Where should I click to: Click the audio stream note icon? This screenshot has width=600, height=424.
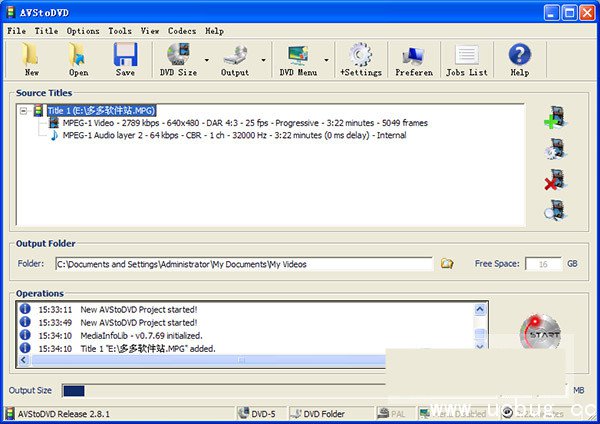tap(54, 135)
